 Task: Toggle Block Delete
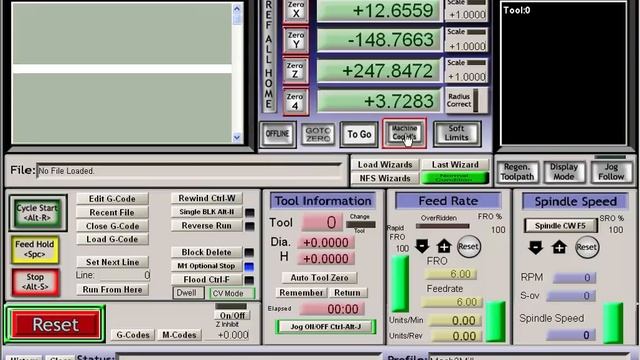coord(207,252)
